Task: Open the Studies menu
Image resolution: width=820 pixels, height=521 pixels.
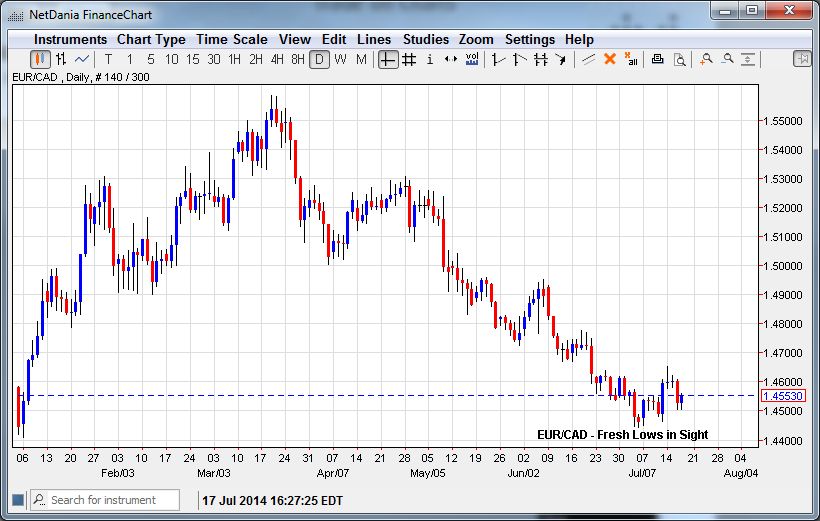Action: (x=426, y=40)
